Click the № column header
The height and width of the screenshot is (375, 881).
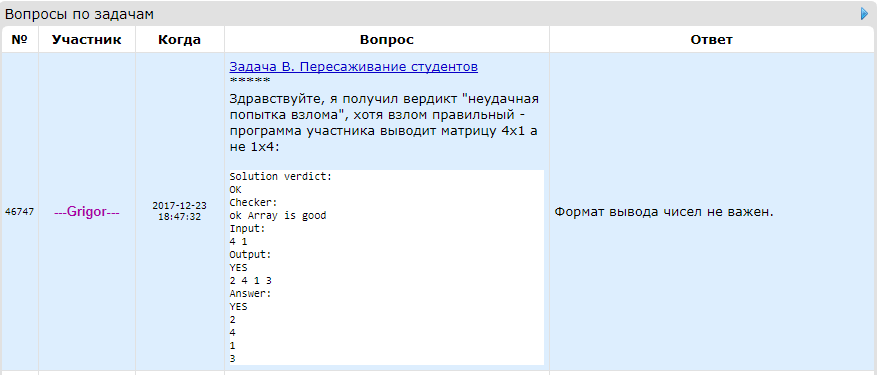[x=20, y=39]
